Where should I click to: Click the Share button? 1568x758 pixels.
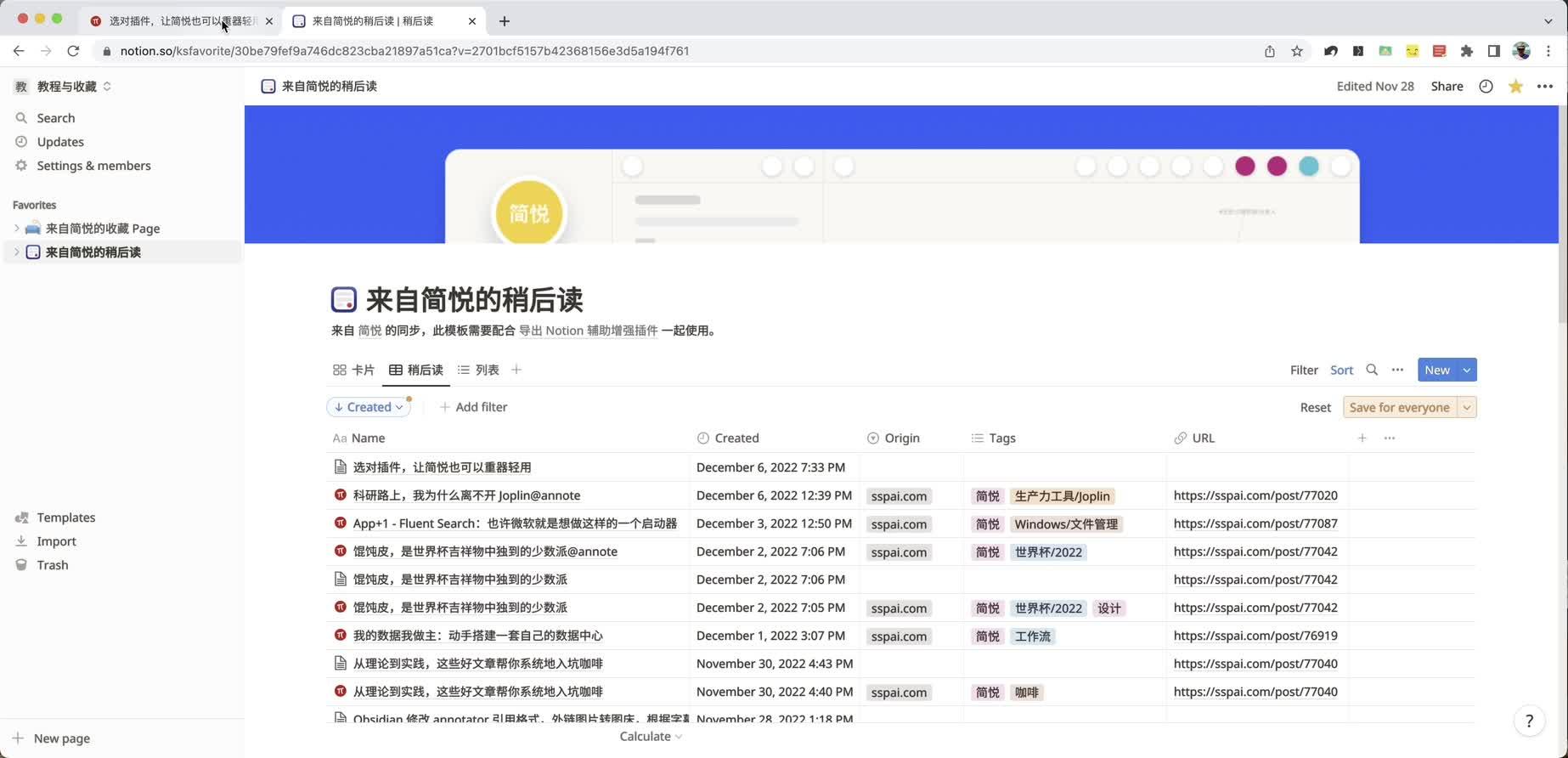pyautogui.click(x=1447, y=86)
